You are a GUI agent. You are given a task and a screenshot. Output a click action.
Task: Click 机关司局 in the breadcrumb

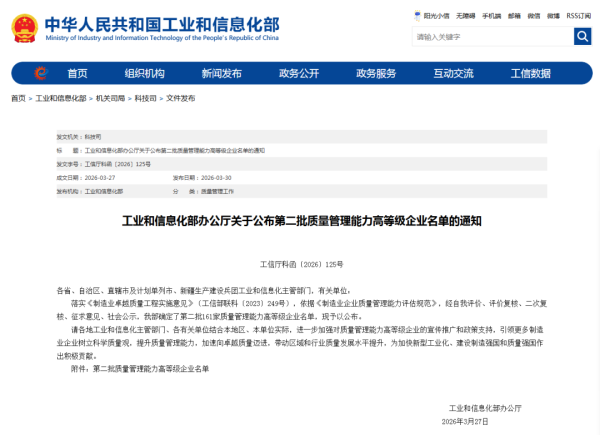click(111, 98)
